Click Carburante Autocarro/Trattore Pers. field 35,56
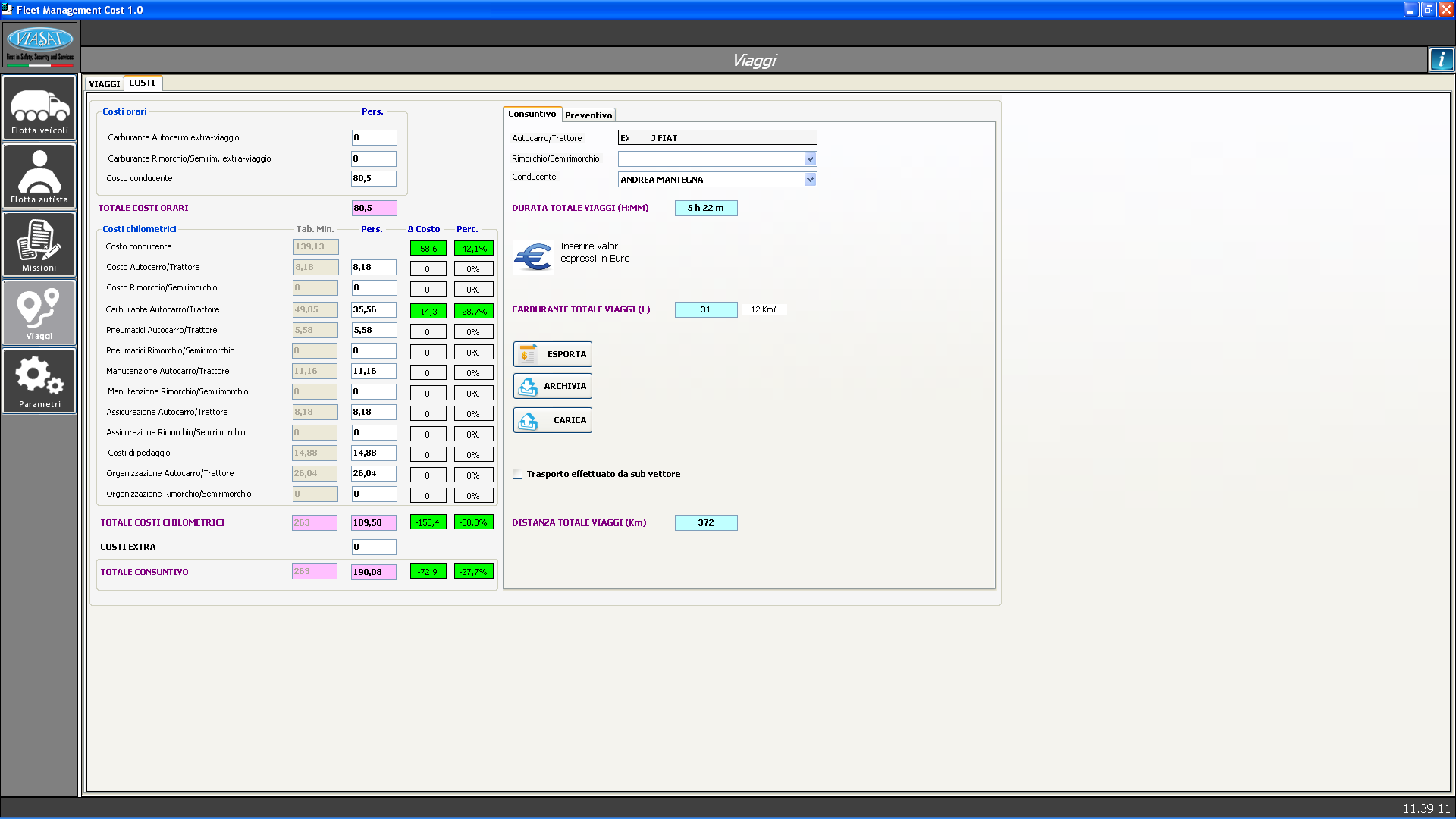Screen dimensions: 1456x819 [374, 309]
